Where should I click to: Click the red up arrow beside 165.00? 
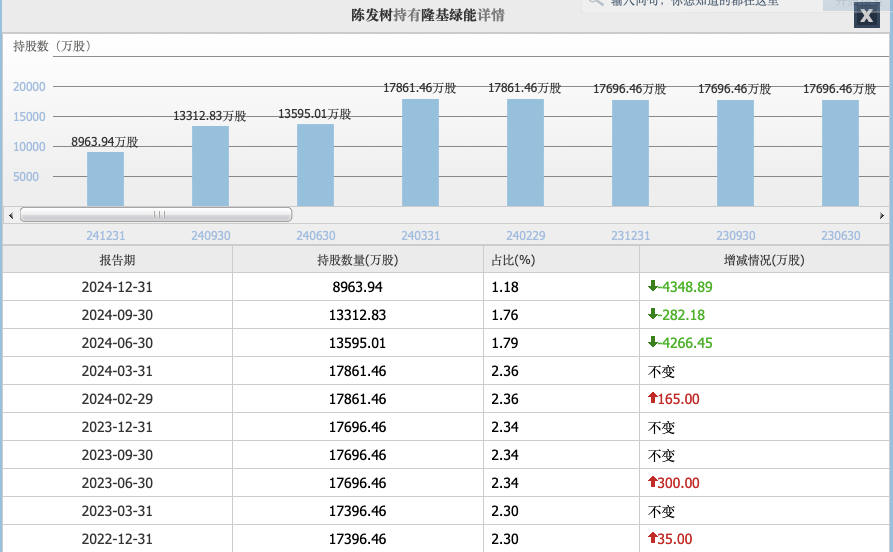pos(653,399)
